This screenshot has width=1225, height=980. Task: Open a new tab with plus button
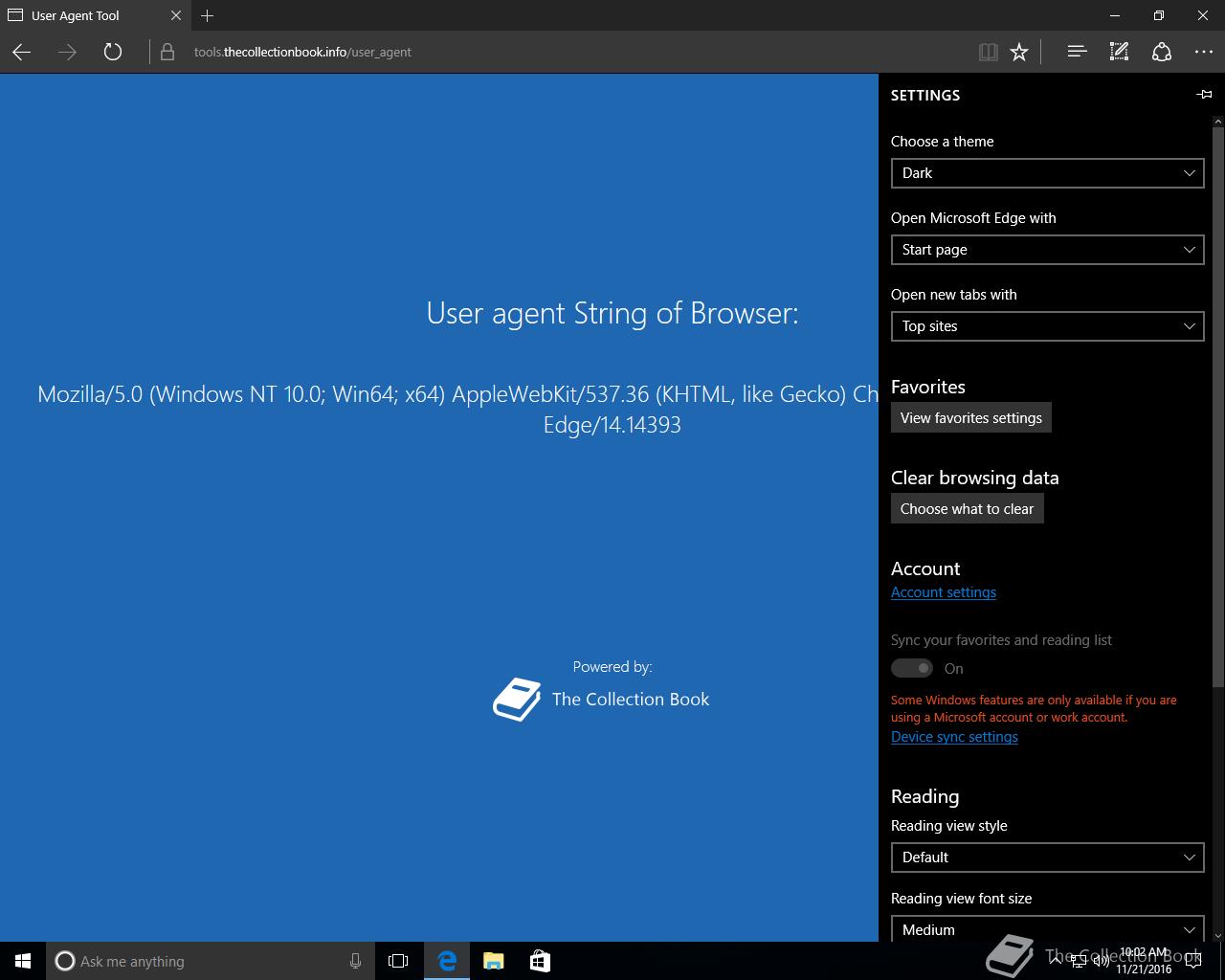tap(208, 15)
